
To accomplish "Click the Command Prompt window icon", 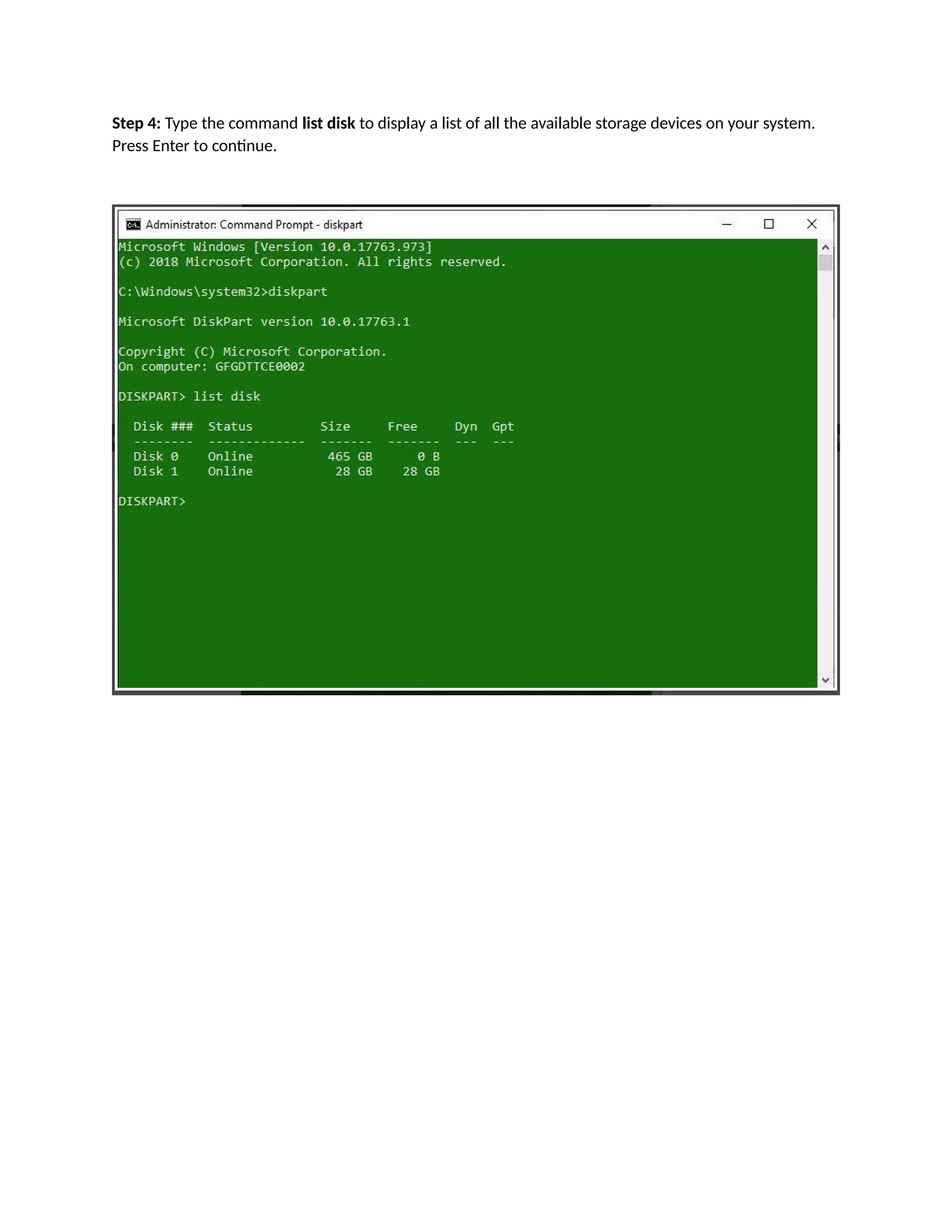I will (x=133, y=225).
